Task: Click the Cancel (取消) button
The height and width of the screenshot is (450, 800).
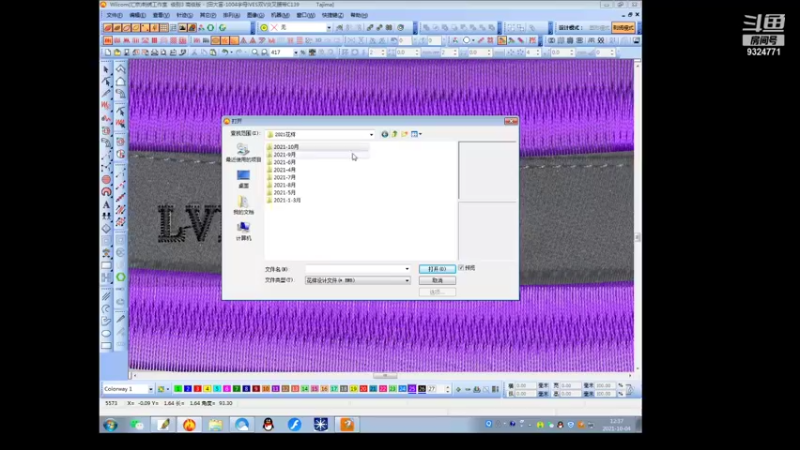Action: [437, 281]
